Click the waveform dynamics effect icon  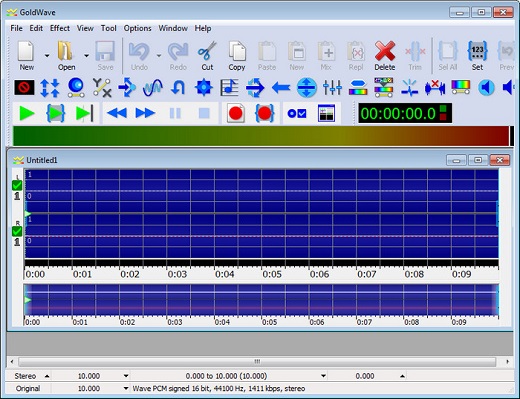tap(153, 88)
